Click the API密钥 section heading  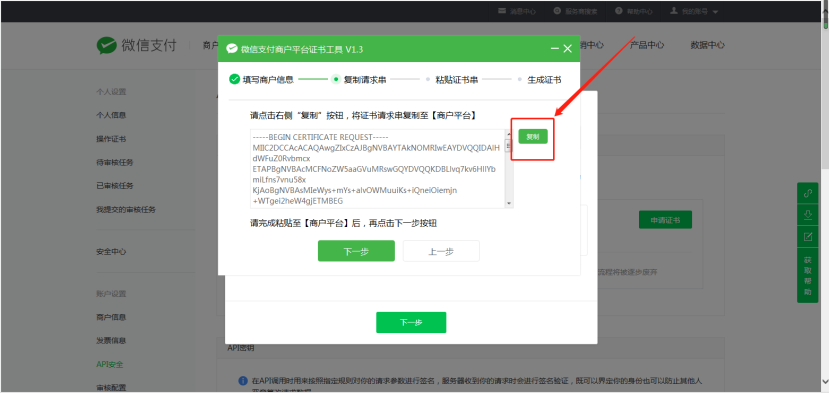[241, 348]
